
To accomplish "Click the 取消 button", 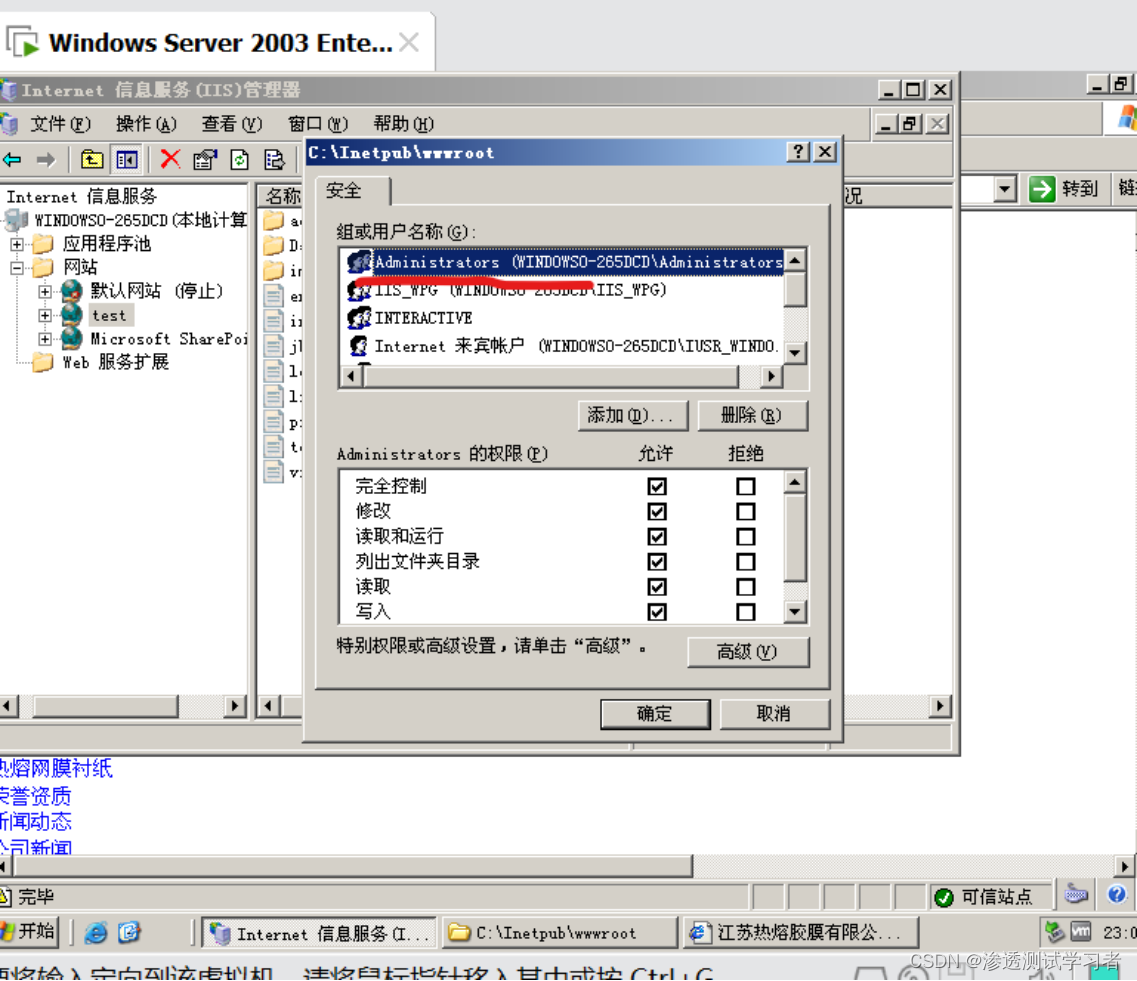I will [x=774, y=713].
